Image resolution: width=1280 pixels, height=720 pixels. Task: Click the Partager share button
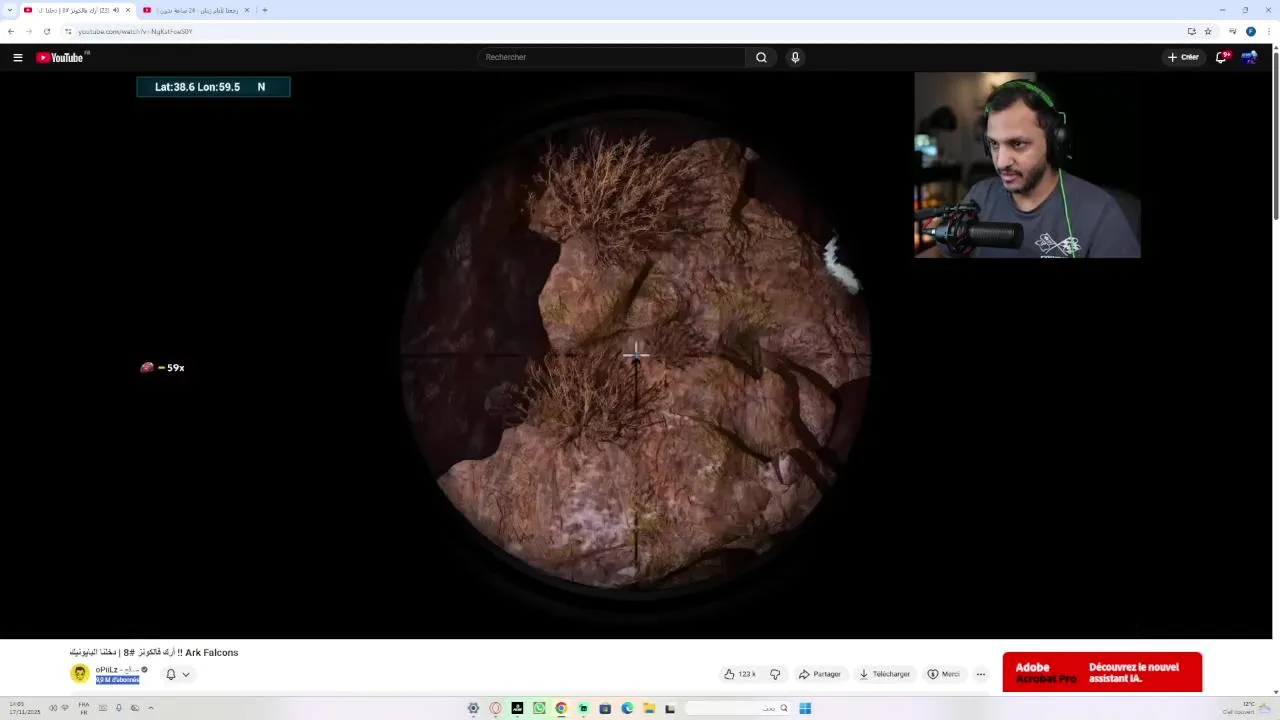click(820, 674)
